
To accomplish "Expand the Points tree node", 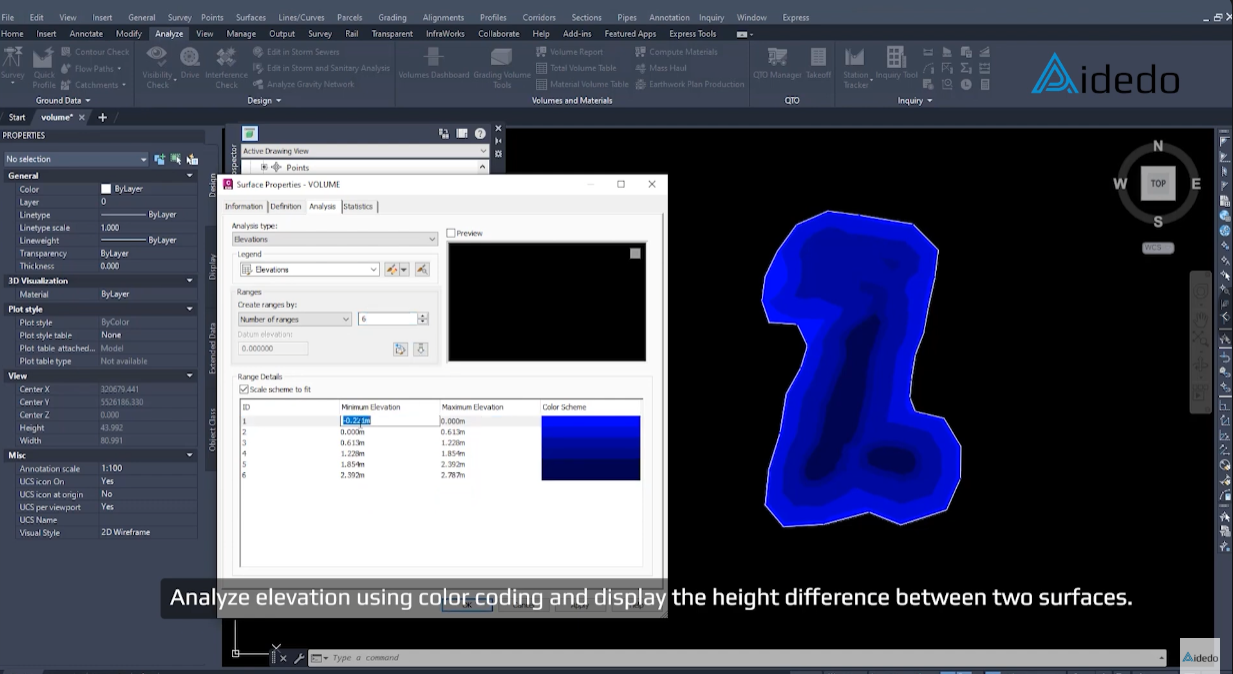I will point(264,167).
